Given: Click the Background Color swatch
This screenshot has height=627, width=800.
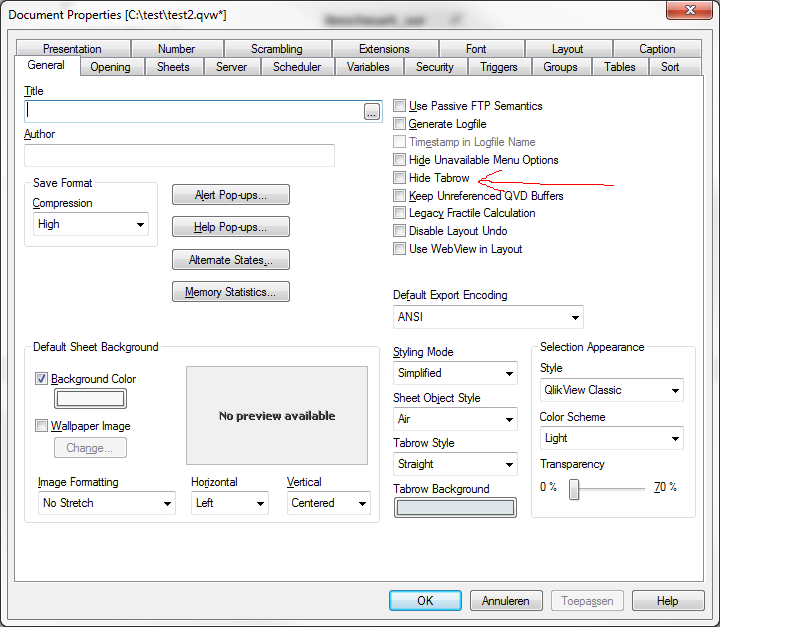Looking at the screenshot, I should click(90, 399).
